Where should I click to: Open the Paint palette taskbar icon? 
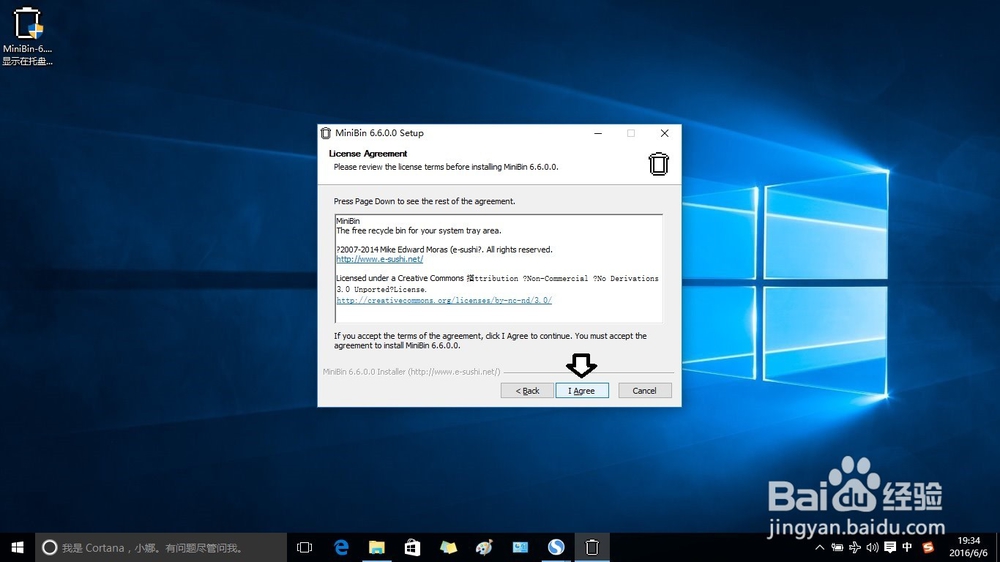tap(484, 547)
